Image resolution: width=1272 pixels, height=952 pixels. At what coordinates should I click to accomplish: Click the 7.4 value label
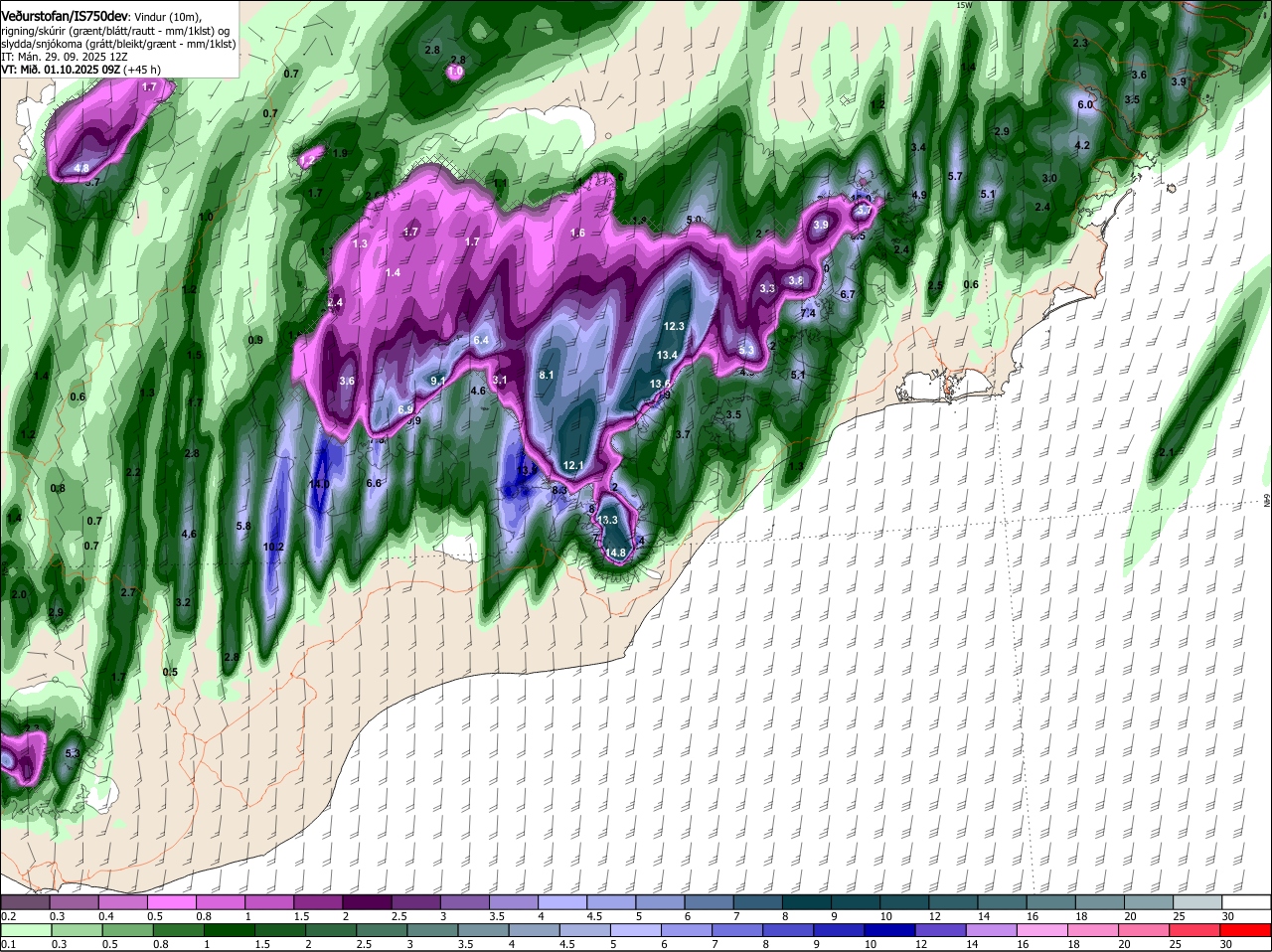coord(808,313)
